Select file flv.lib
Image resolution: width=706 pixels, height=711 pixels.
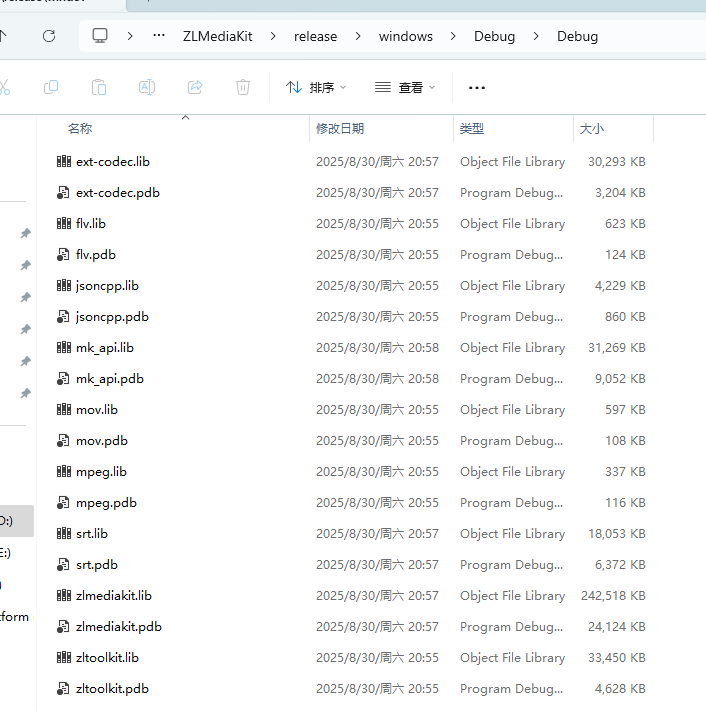pos(91,224)
